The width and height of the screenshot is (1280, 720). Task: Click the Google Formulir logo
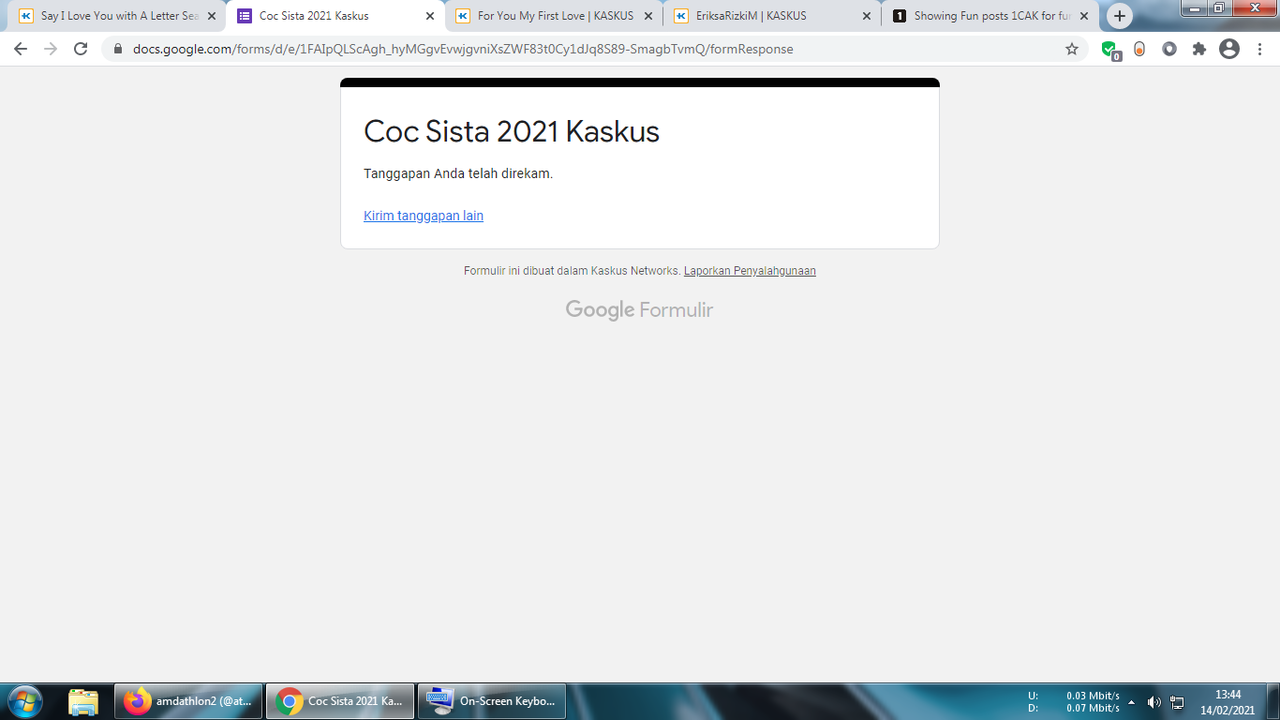(640, 310)
